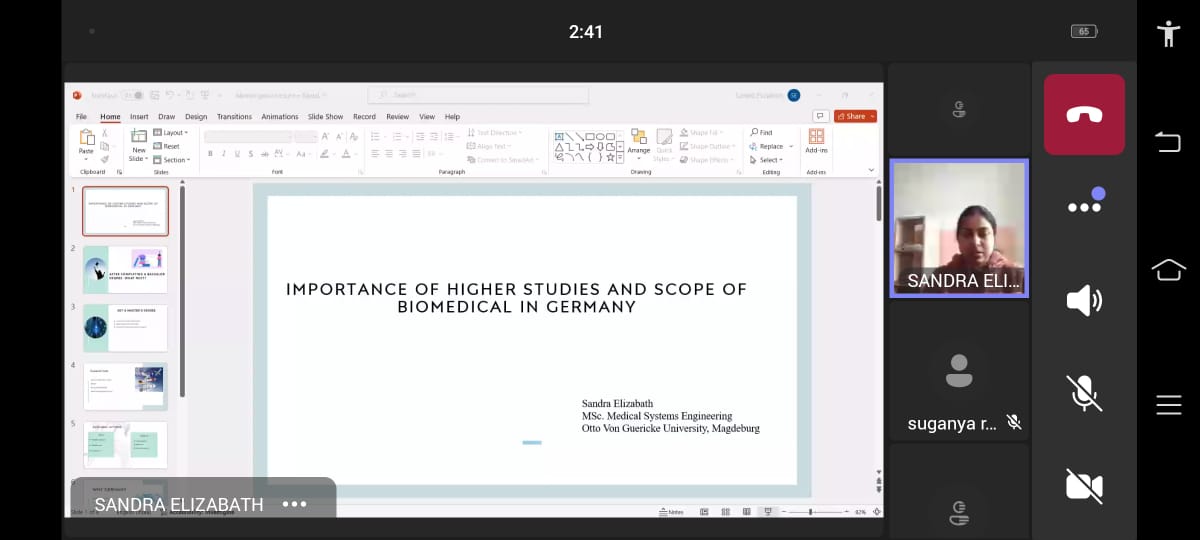Image resolution: width=1200 pixels, height=540 pixels.
Task: Adjust the zoom slider in status bar
Action: pyautogui.click(x=812, y=512)
